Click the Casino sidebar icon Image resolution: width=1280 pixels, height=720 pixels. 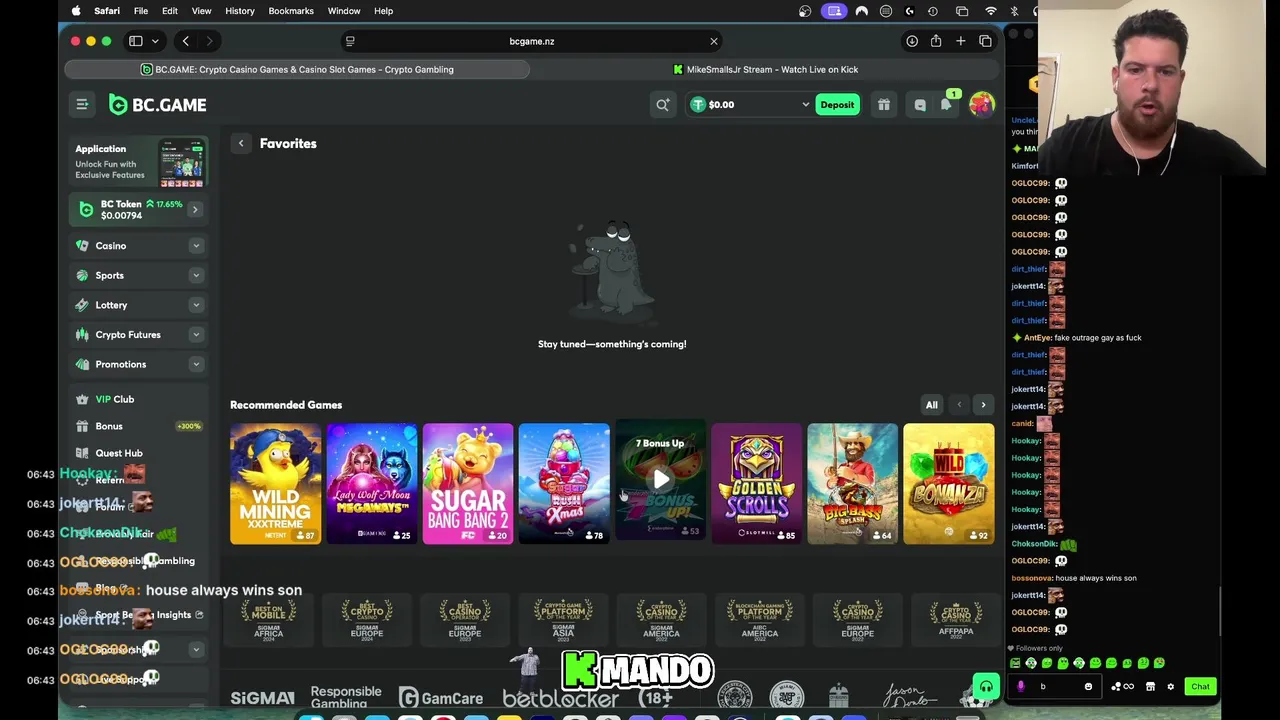point(82,246)
